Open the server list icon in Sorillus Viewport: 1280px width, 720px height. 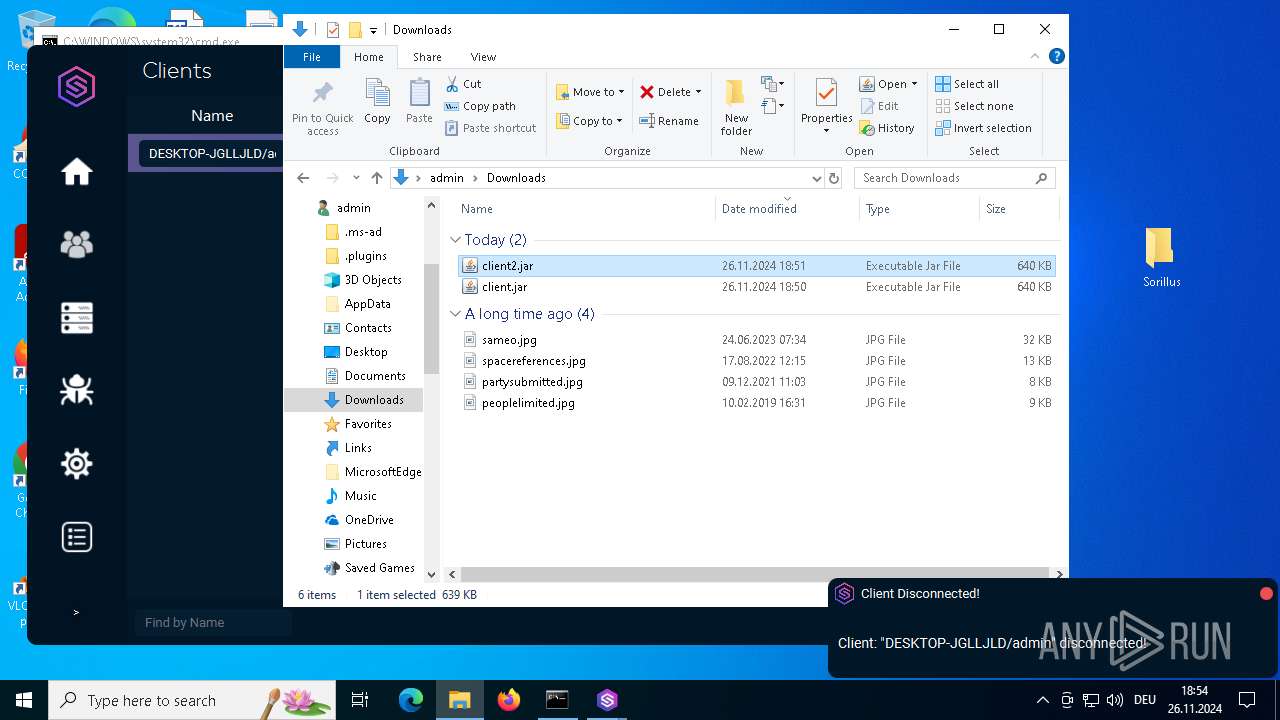point(76,318)
